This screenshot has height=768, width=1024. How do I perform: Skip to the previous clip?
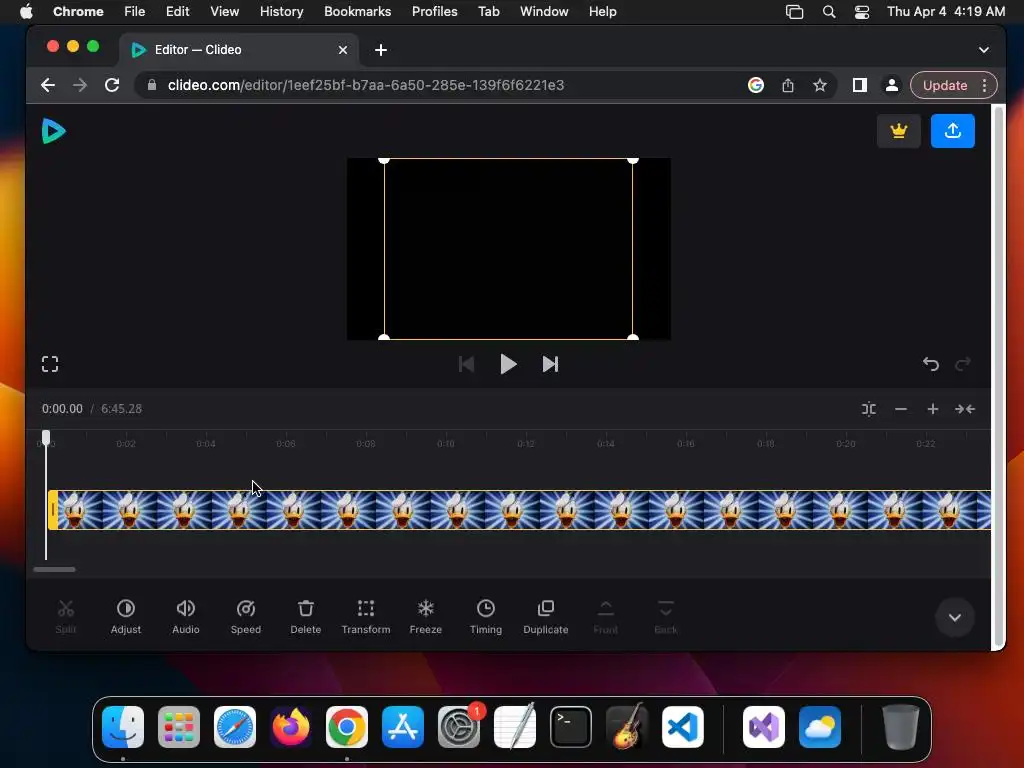(466, 364)
